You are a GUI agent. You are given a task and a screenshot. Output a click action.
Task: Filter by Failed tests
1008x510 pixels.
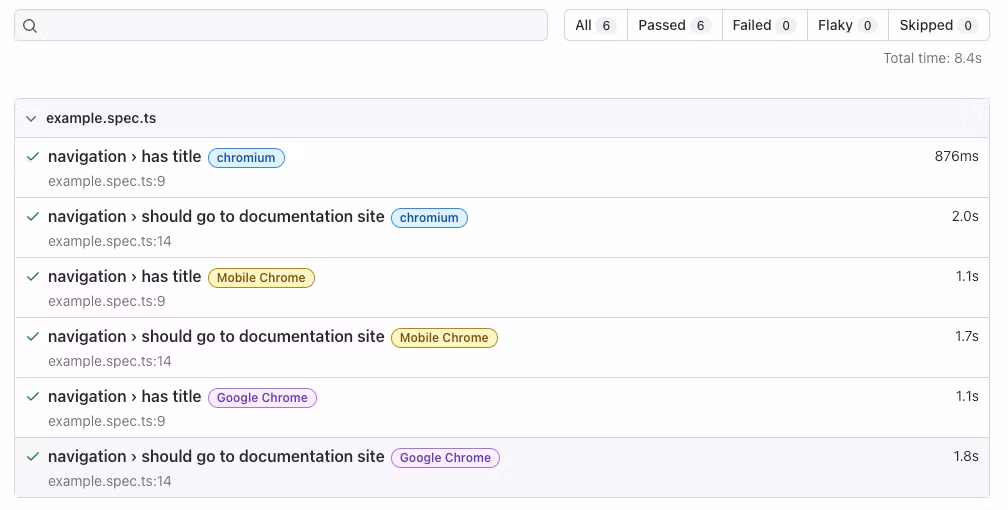pyautogui.click(x=764, y=25)
